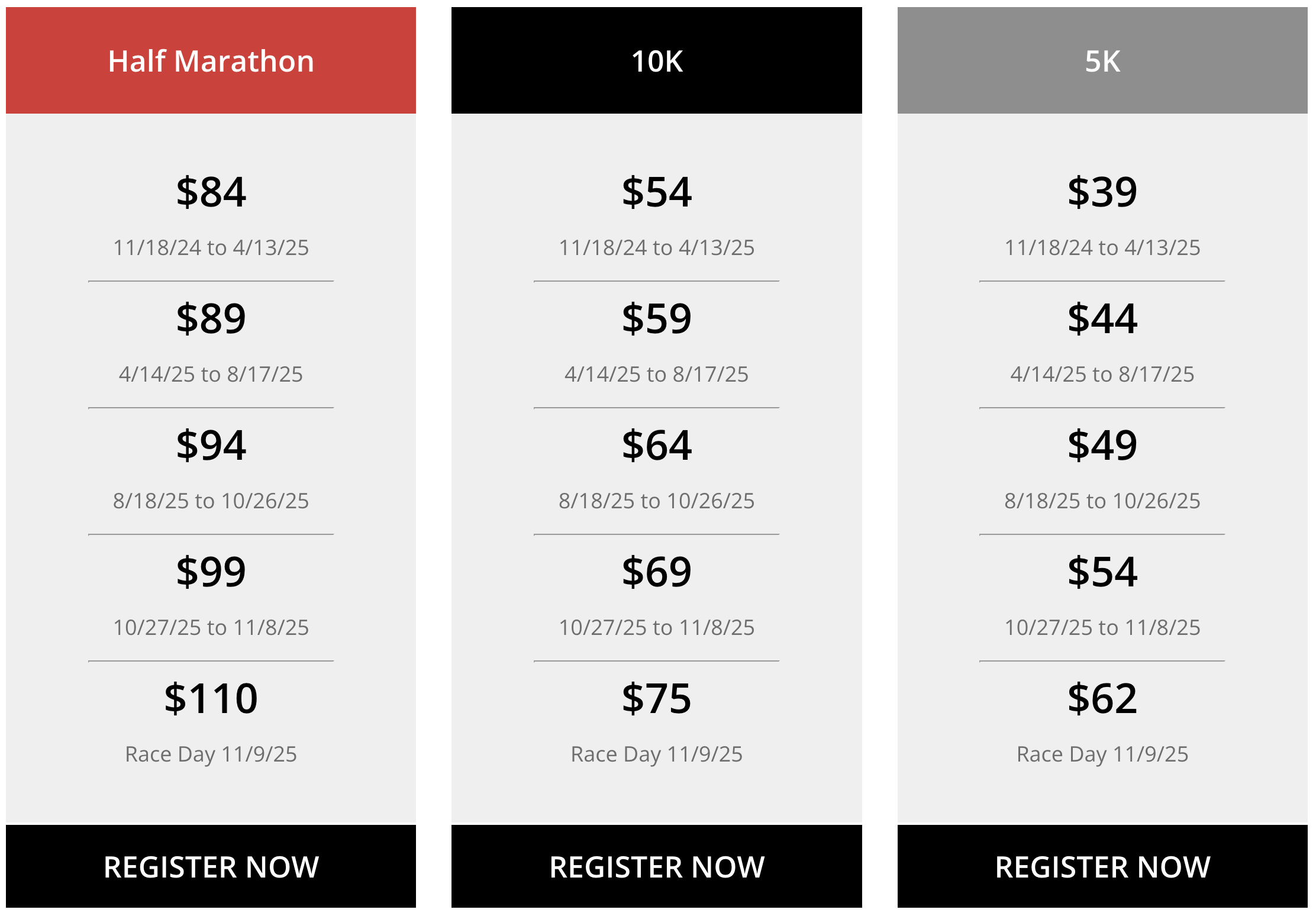This screenshot has height=916, width=1316.
Task: Click the $110 race day price
Action: click(x=211, y=699)
